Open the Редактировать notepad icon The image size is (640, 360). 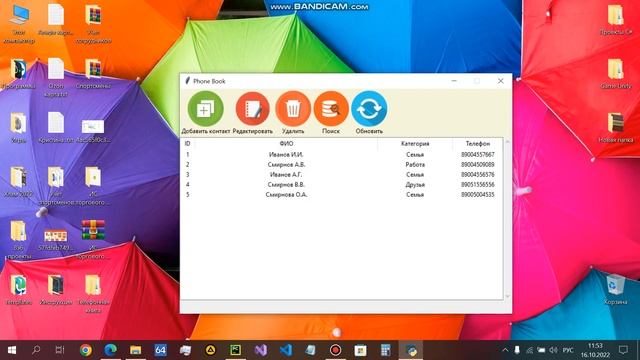(253, 109)
